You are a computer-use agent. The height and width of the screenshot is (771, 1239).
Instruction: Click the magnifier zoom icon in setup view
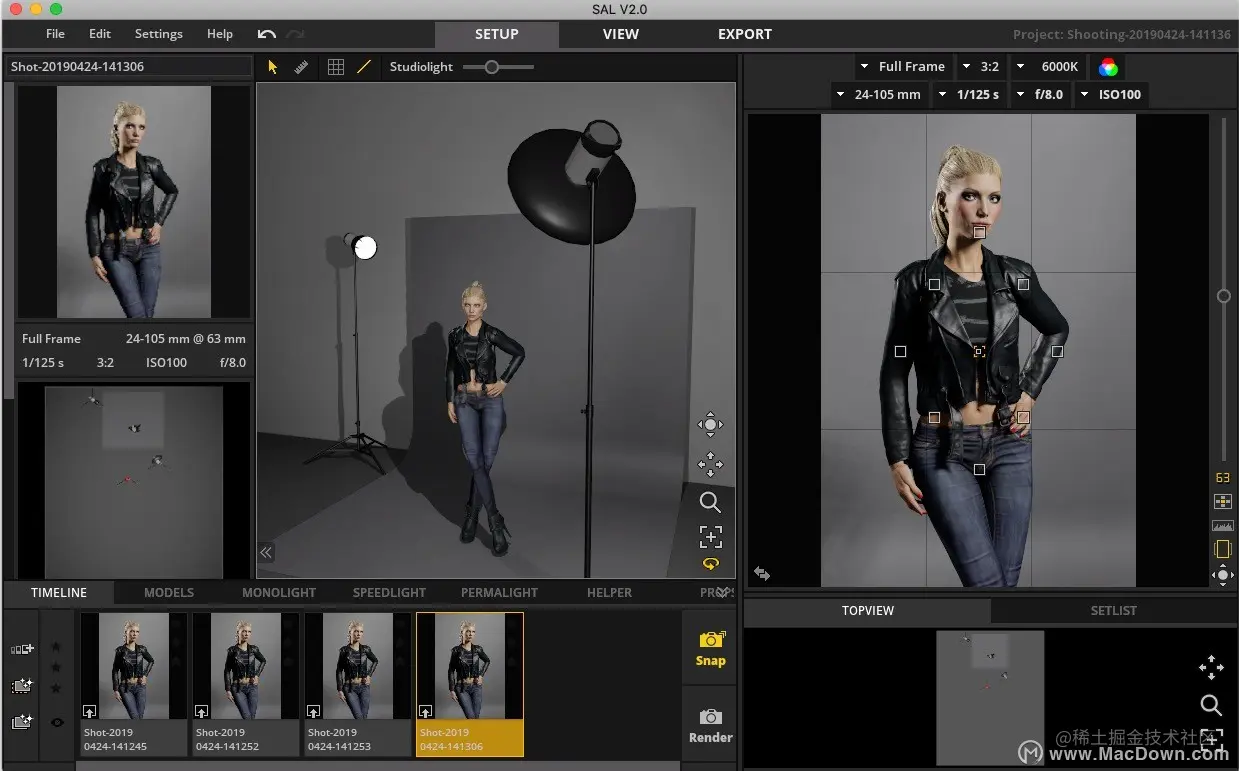coord(710,502)
